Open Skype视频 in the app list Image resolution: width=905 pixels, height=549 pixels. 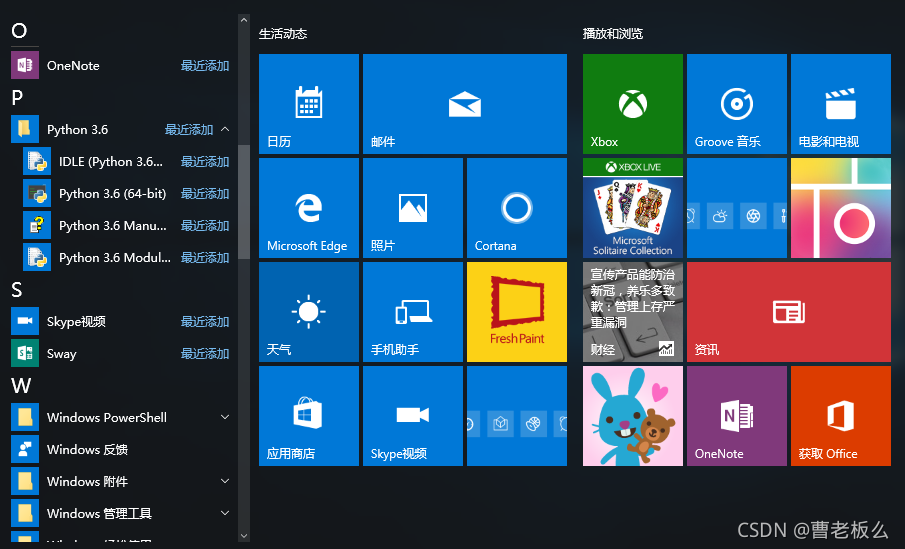(x=121, y=321)
